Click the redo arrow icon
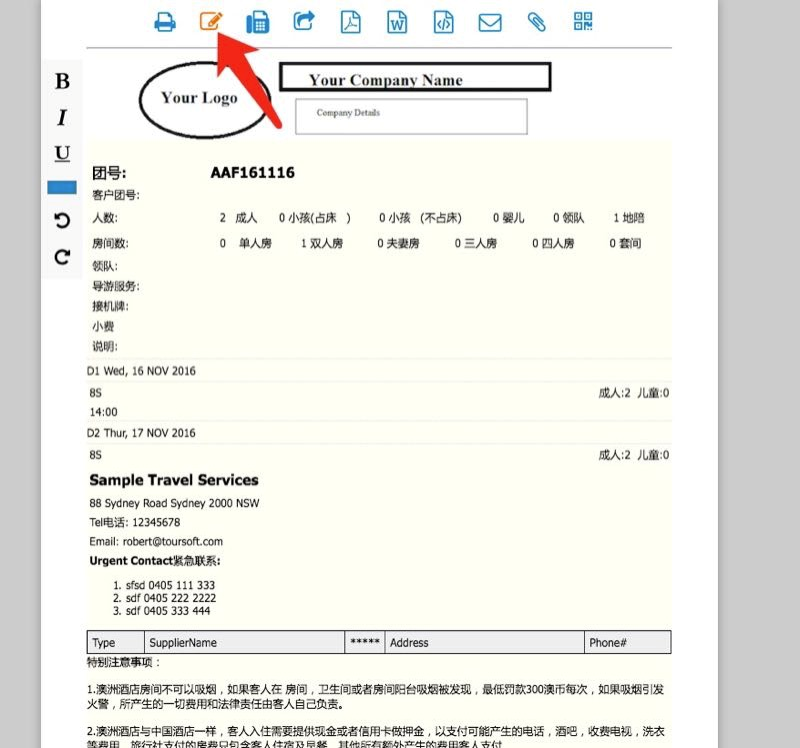 (62, 257)
